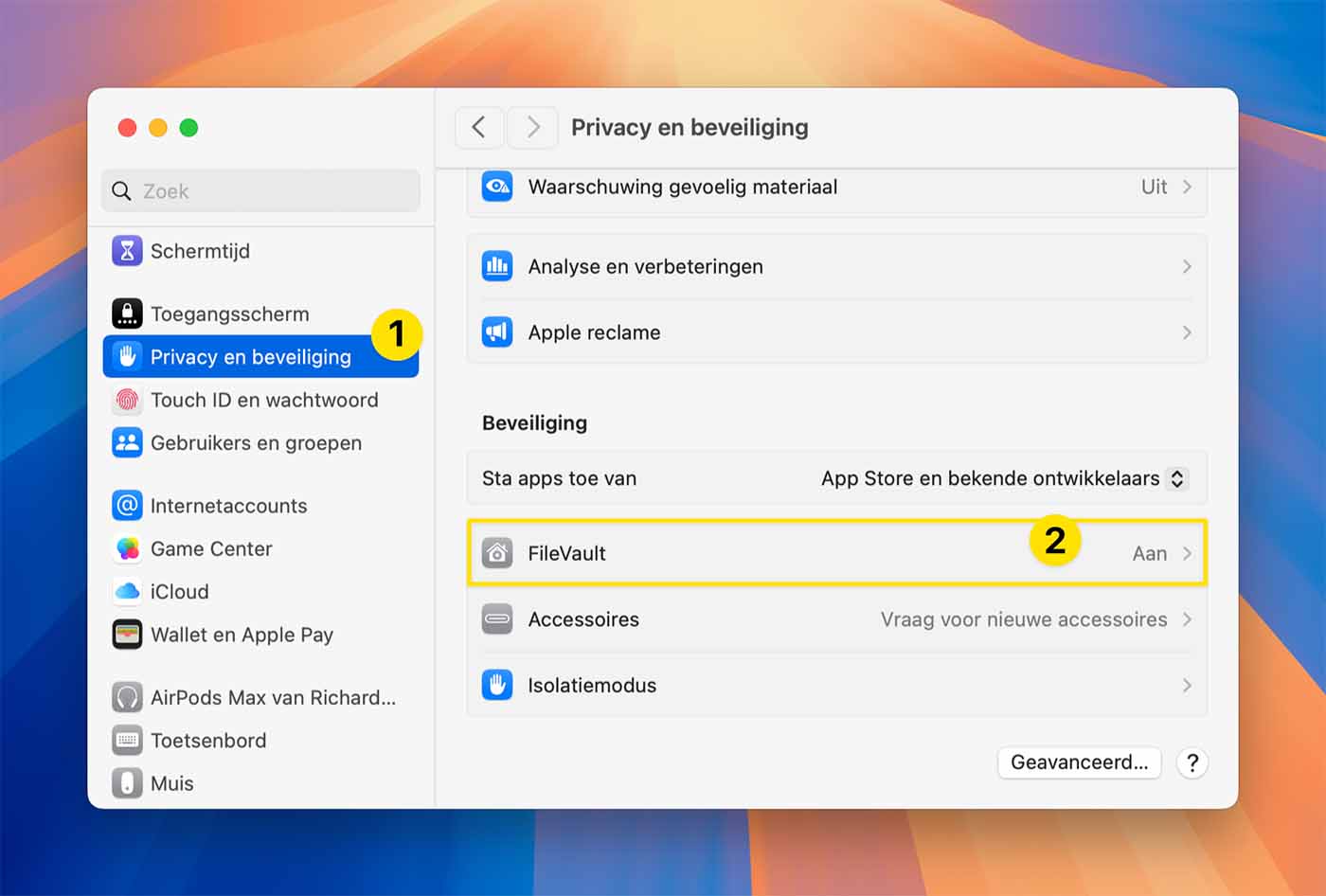Viewport: 1326px width, 896px height.
Task: Click the Toegangsscherm lock icon
Action: pos(127,314)
